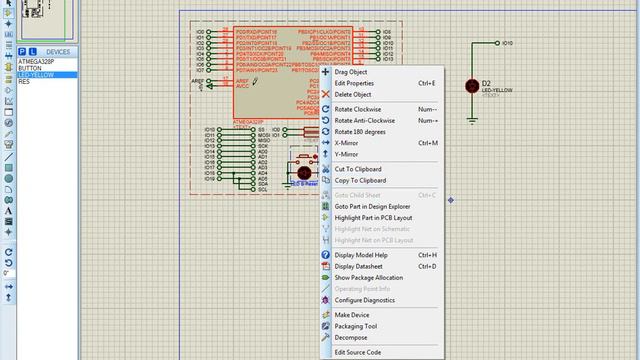Choose Show Package Allocation from context menu
The image size is (640, 360).
[382, 278]
